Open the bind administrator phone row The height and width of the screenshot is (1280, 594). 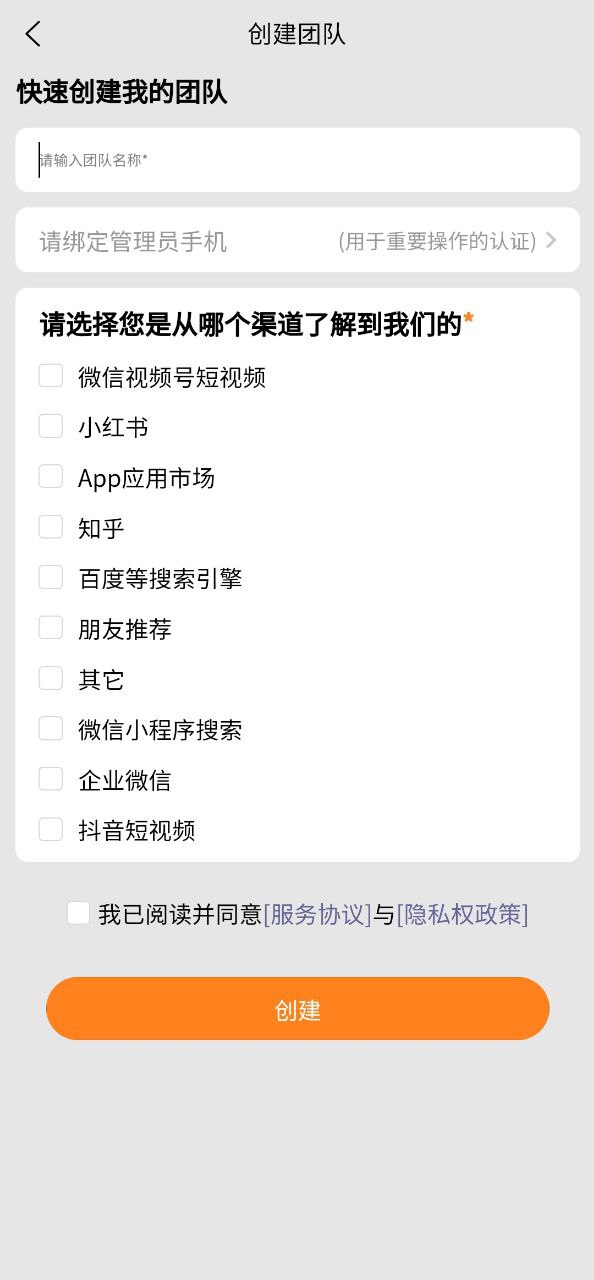tap(297, 240)
